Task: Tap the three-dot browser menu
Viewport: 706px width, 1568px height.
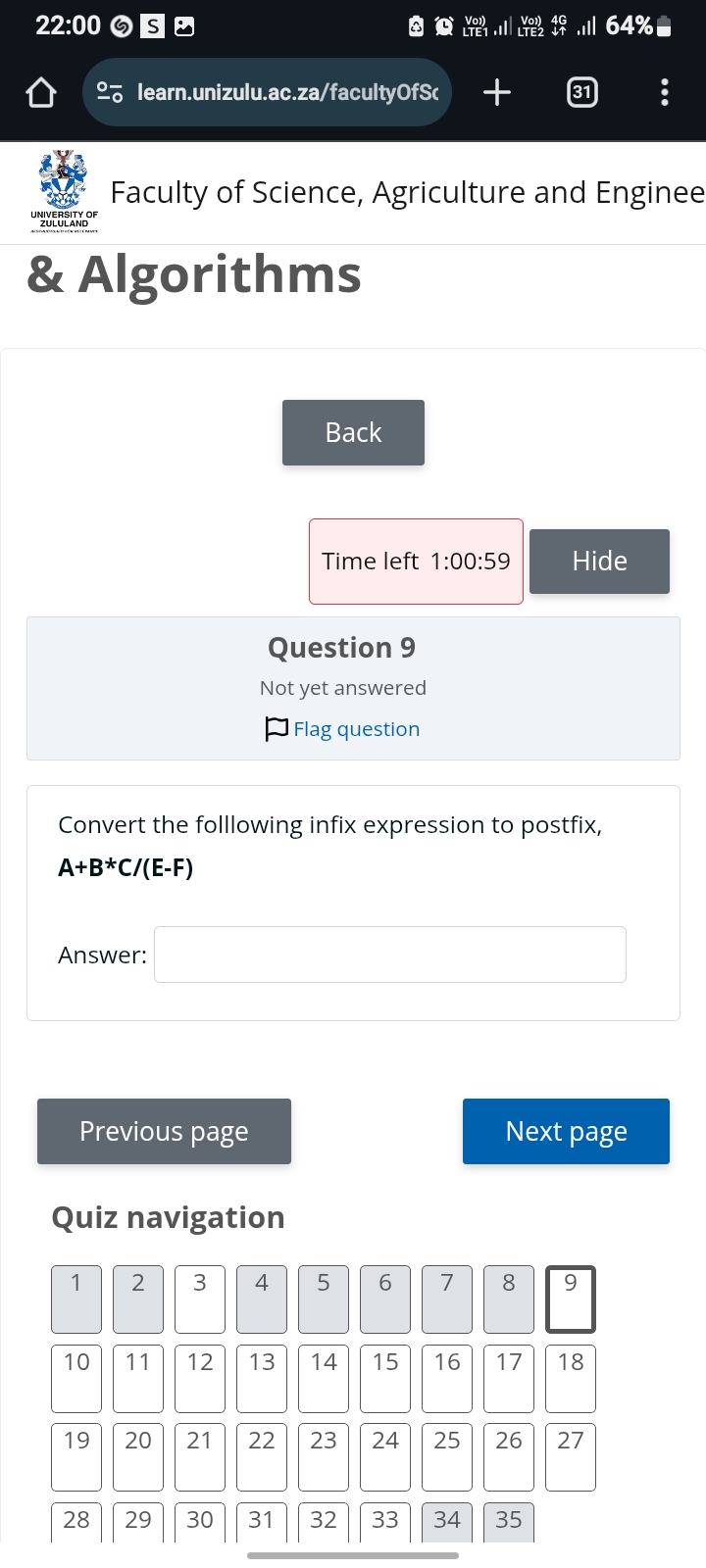Action: tap(664, 92)
